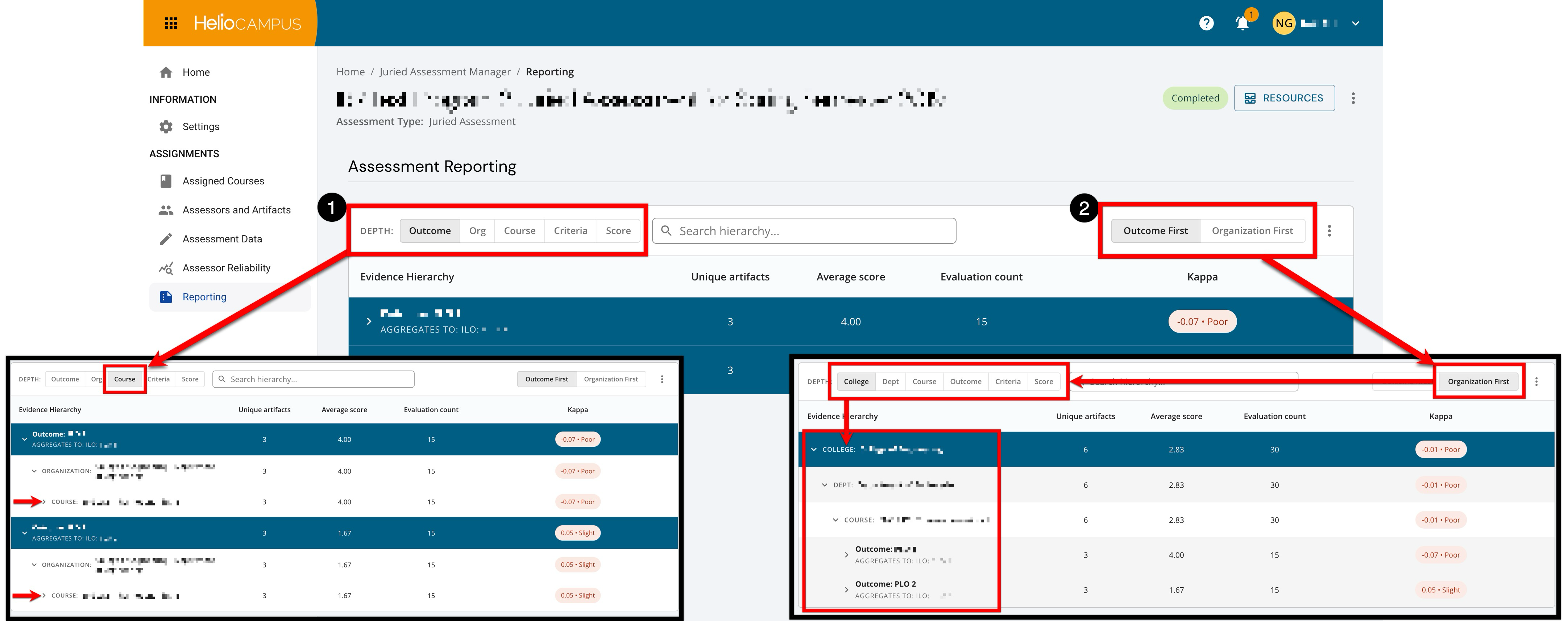The height and width of the screenshot is (621, 1568).
Task: Click the NG user avatar
Action: [1284, 23]
